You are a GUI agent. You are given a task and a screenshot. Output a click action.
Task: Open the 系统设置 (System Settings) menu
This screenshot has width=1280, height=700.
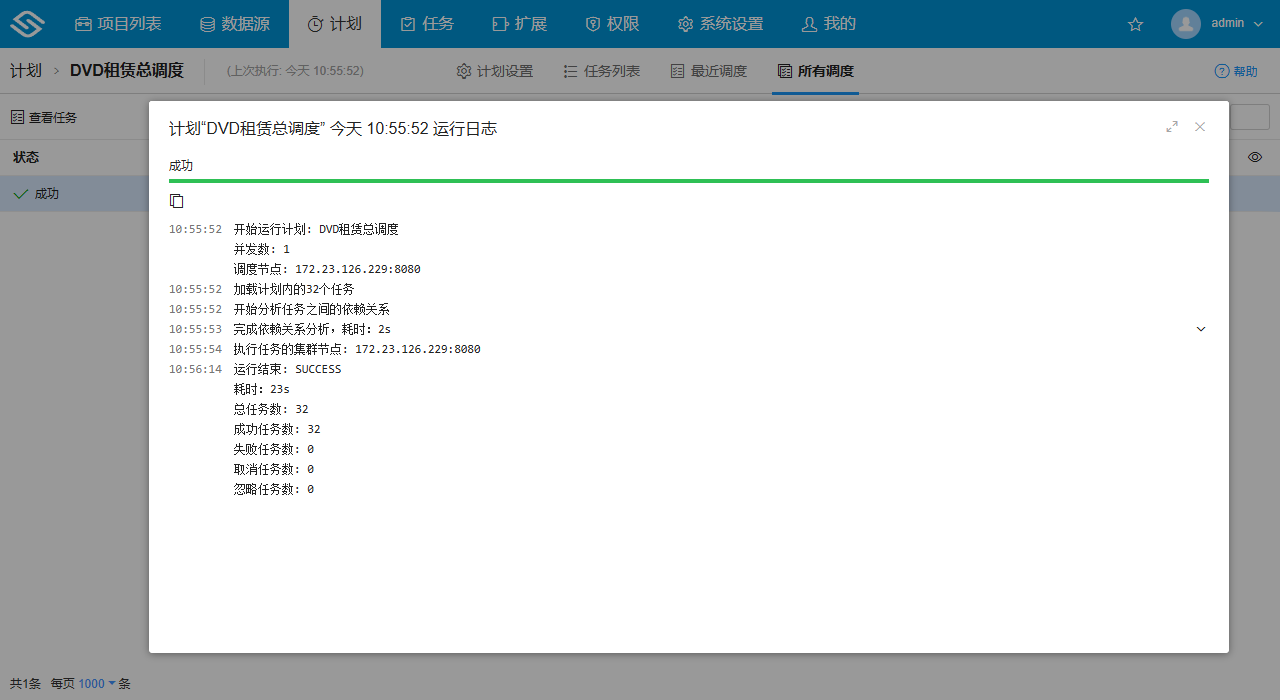point(720,24)
